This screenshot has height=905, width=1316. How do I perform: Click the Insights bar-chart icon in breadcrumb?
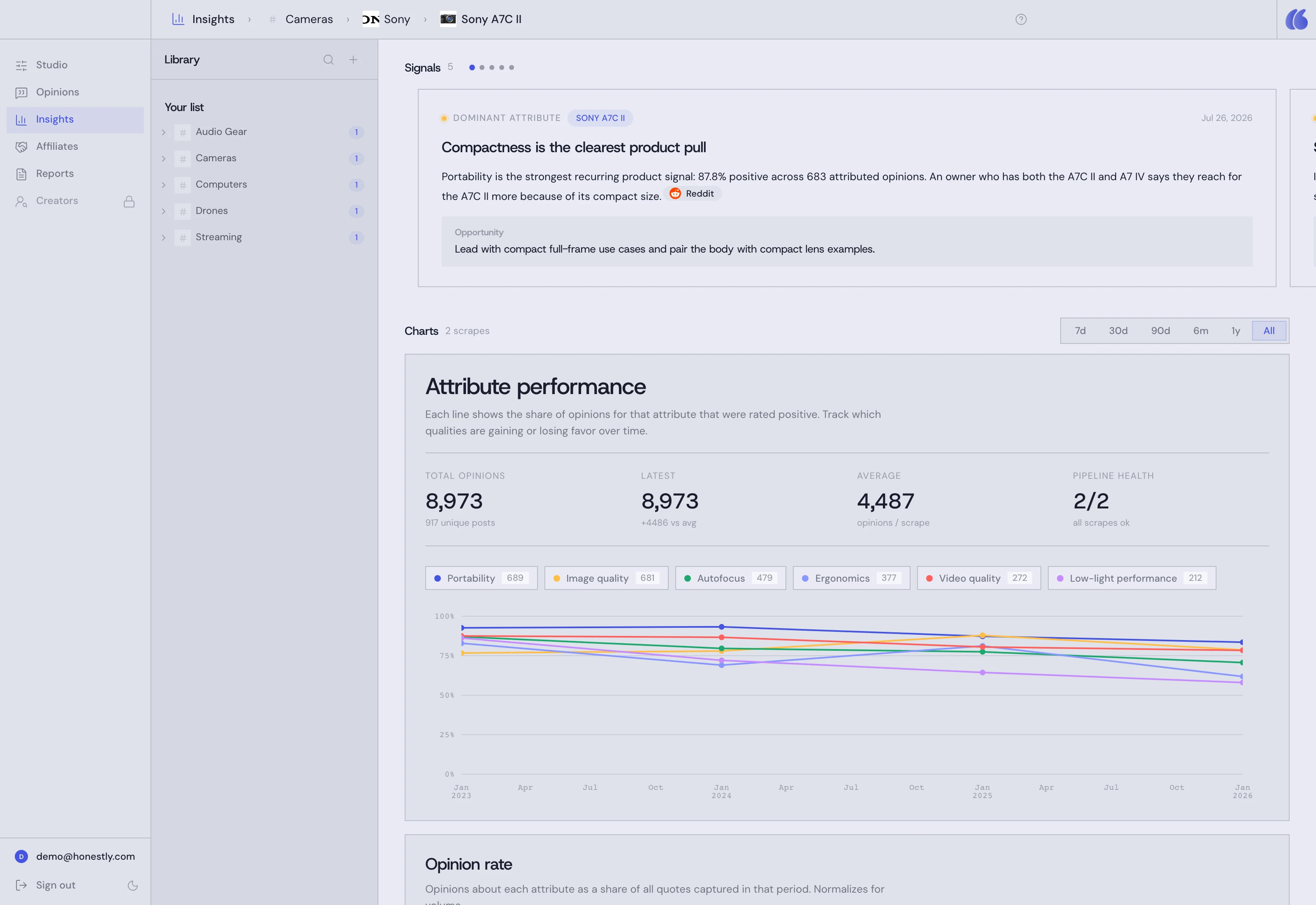(x=178, y=19)
